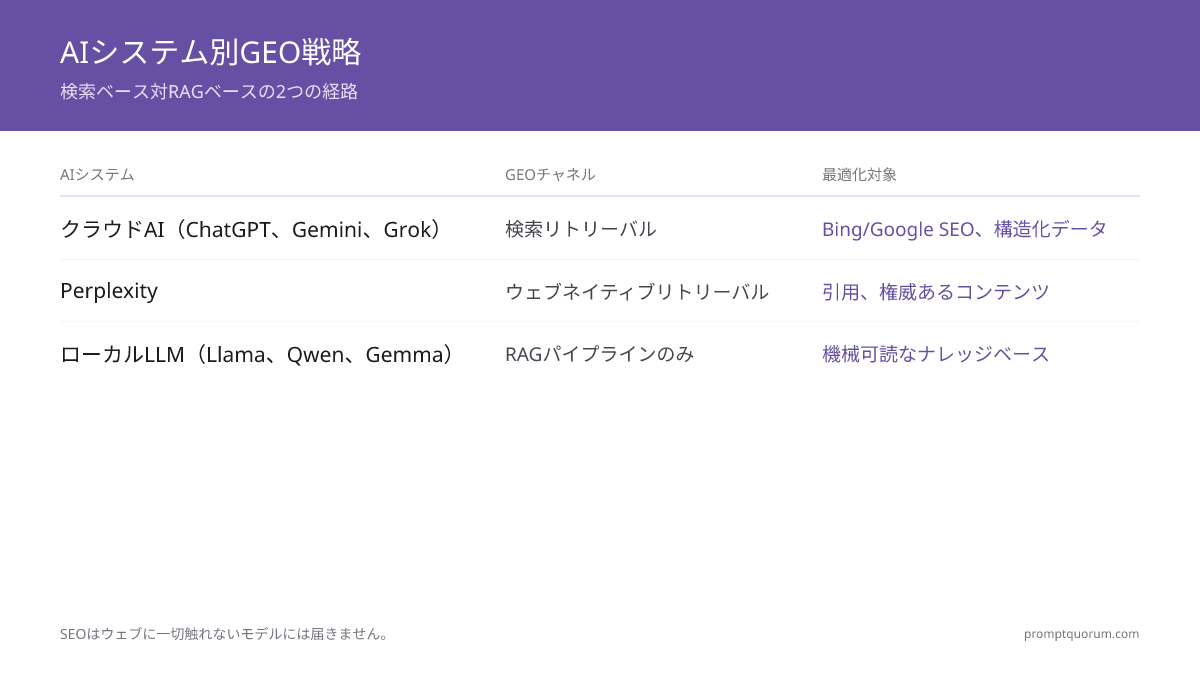The image size is (1200, 675).
Task: Click 'Bing/Google SEO、構造化データ' text
Action: (964, 229)
